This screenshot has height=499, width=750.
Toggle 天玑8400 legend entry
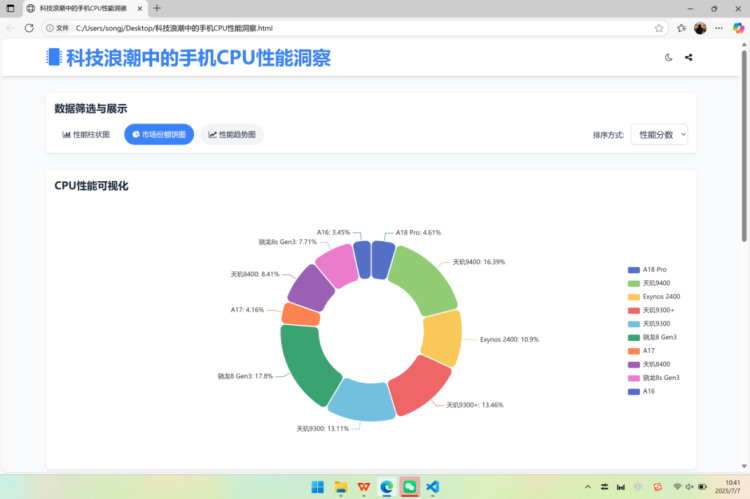point(649,364)
